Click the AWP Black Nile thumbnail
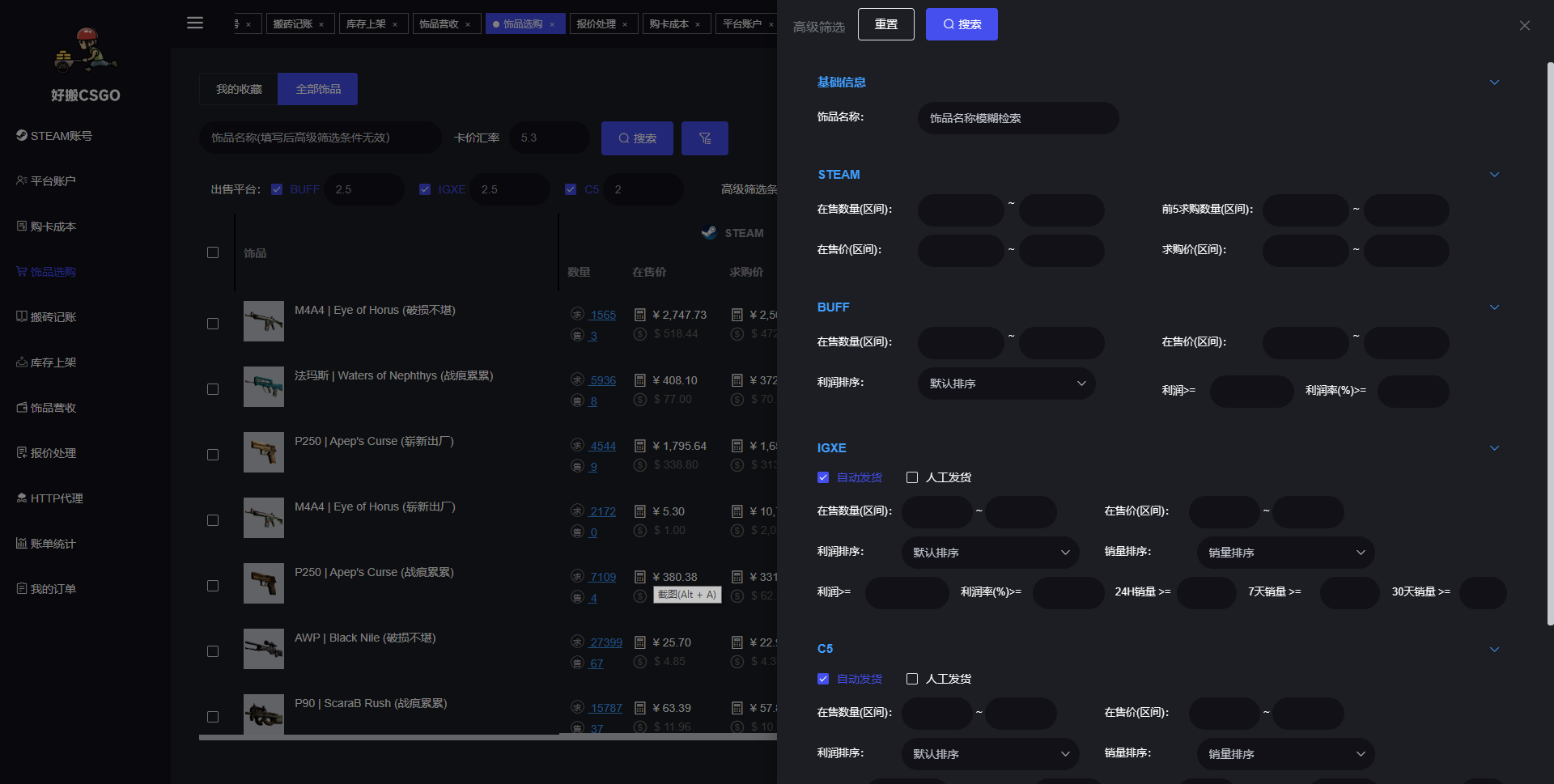 (x=264, y=649)
